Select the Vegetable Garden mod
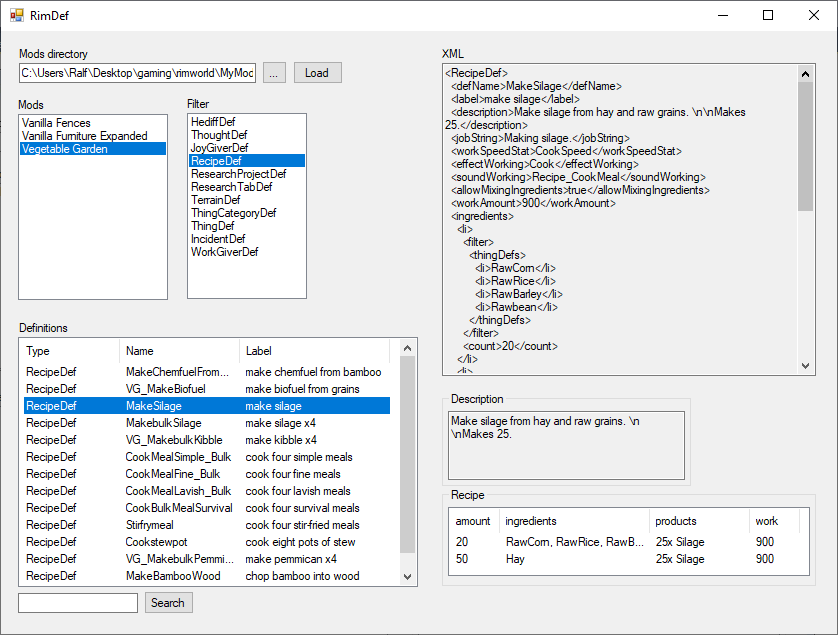The image size is (838, 635). 93,149
